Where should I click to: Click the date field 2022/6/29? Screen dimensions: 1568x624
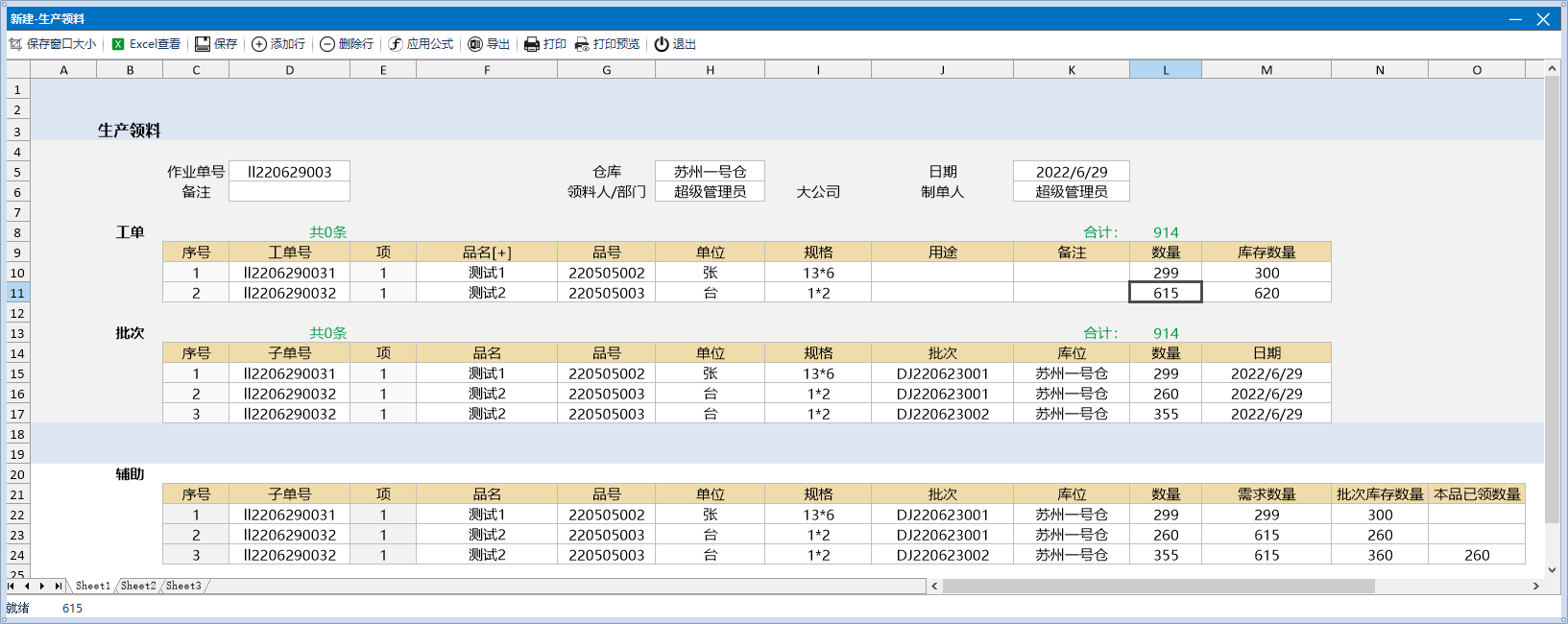pos(1071,172)
